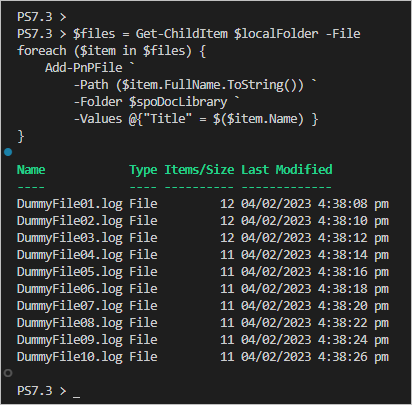Click the 4:38:08 pm timestamp
Viewport: 412px width, 405px height.
[x=353, y=204]
